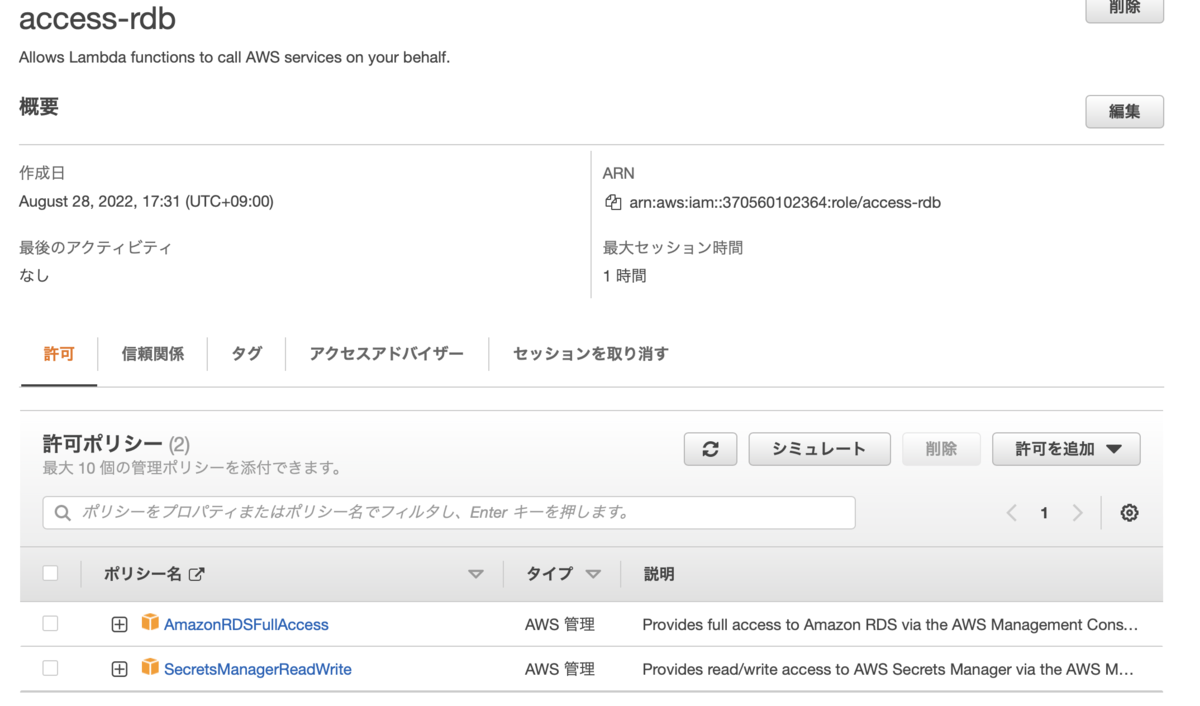Click the creation date August 28, 2022 text
This screenshot has height=706, width=1200.
pyautogui.click(x=146, y=201)
